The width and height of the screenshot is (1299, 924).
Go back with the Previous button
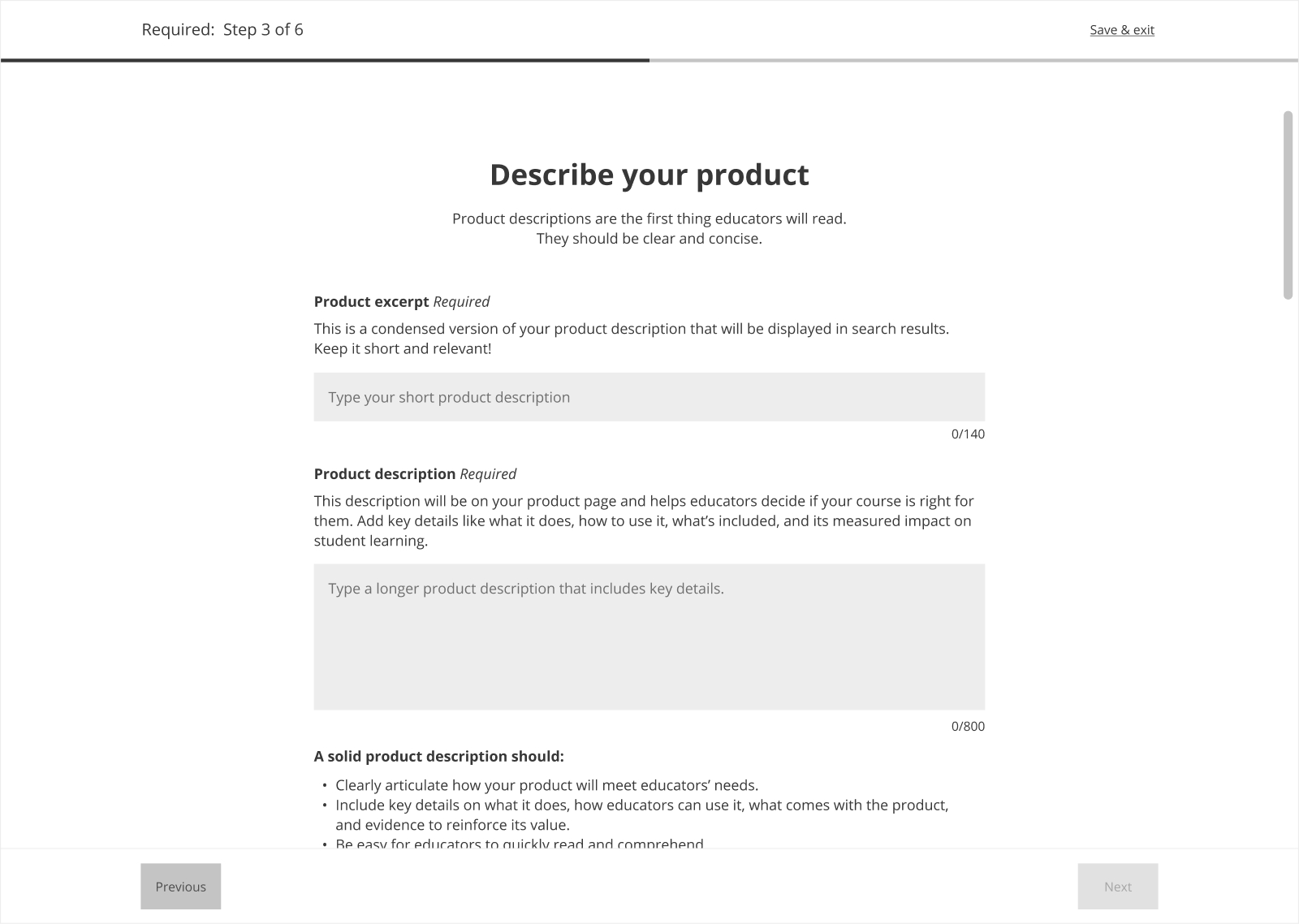click(180, 886)
